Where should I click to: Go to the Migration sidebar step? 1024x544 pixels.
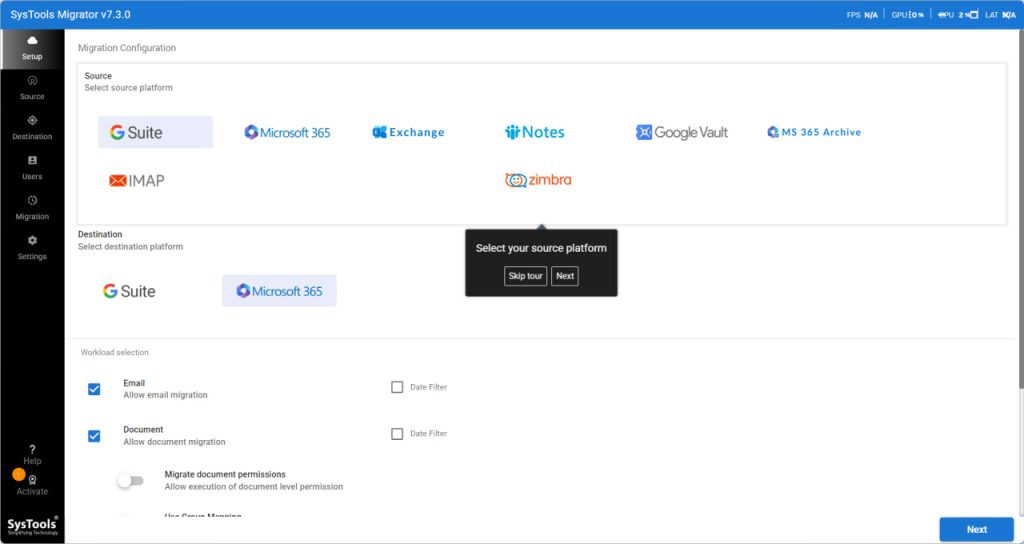point(32,208)
